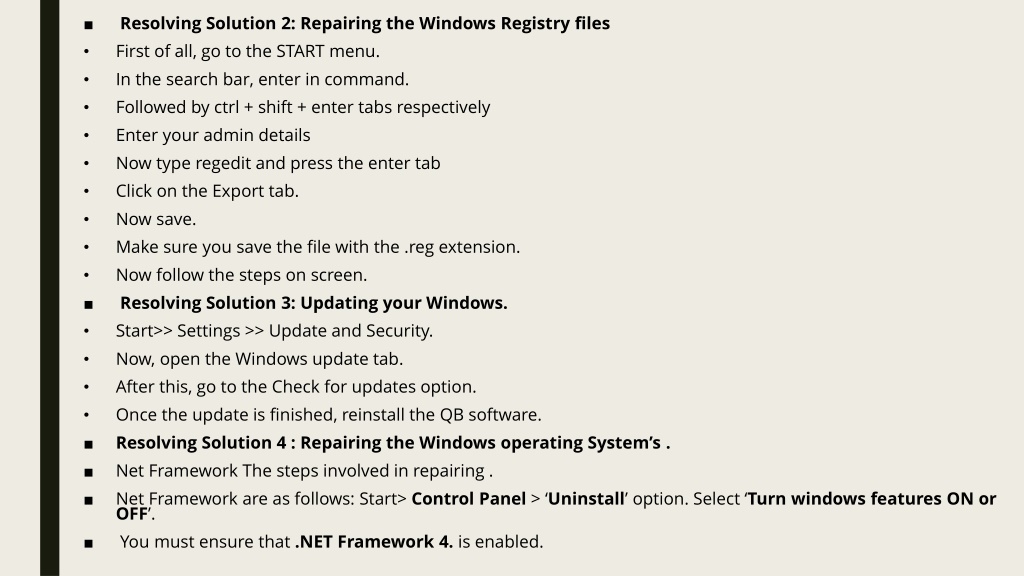Select 'Now, open the Windows update tab.'
The width and height of the screenshot is (1024, 576).
click(x=259, y=359)
